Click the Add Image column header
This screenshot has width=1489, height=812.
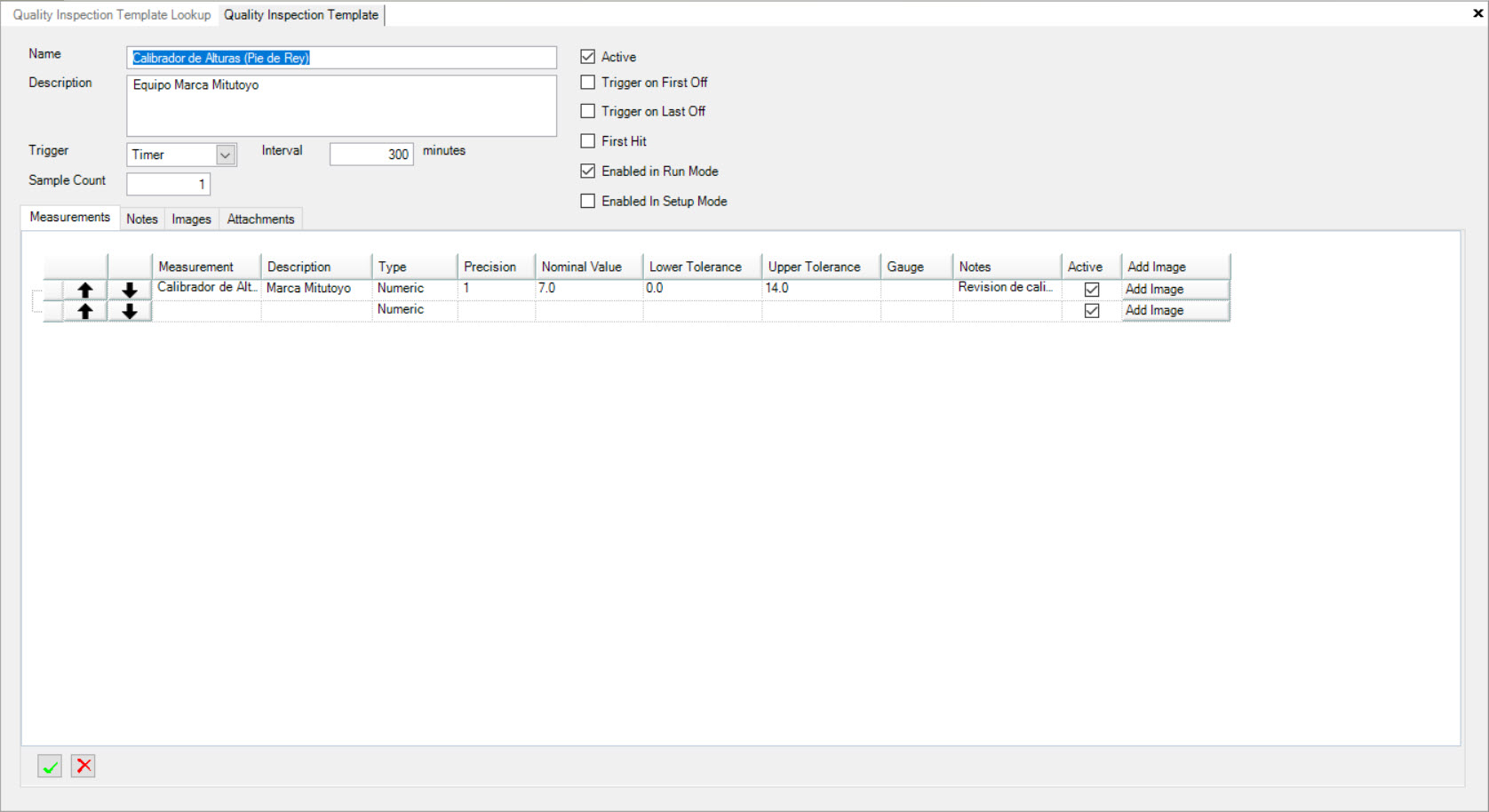click(1176, 267)
